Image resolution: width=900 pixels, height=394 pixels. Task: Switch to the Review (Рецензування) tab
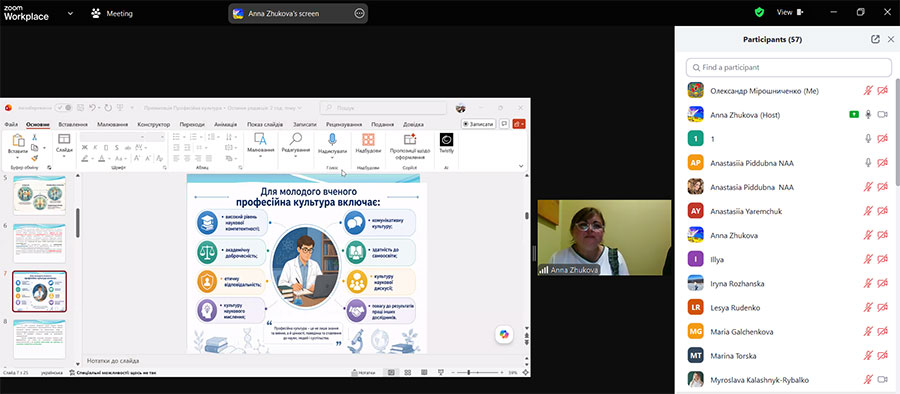(344, 124)
